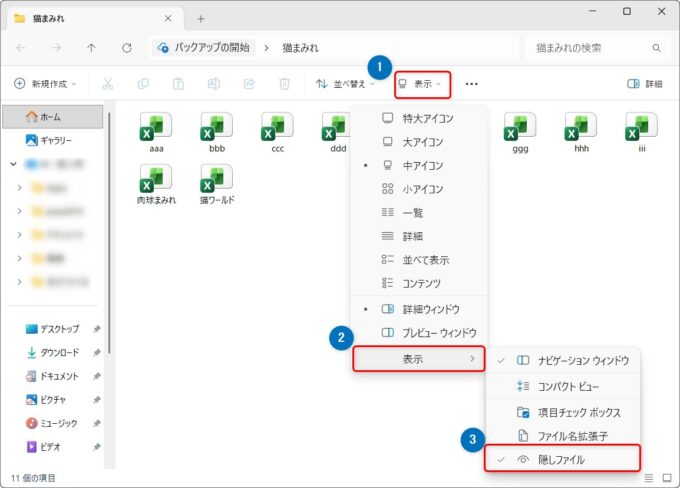Click the Delete trash can icon
Image resolution: width=680 pixels, height=488 pixels.
pos(285,84)
